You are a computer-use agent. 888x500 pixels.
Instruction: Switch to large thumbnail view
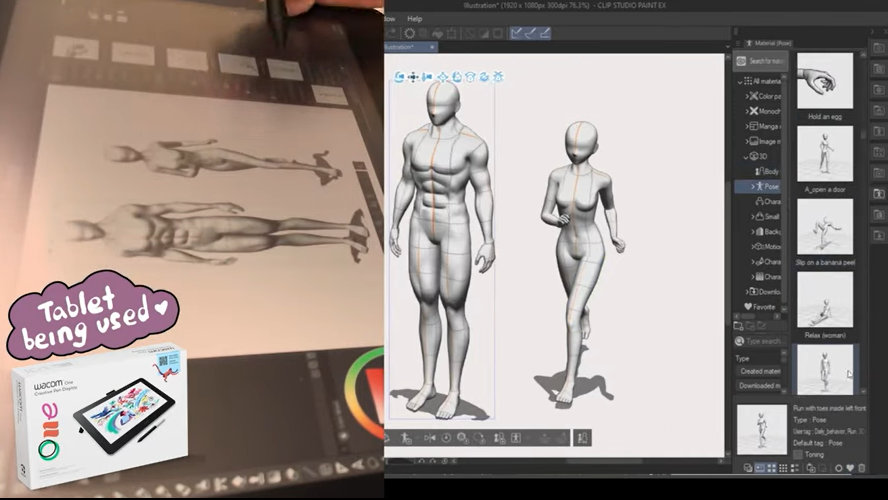(760, 468)
